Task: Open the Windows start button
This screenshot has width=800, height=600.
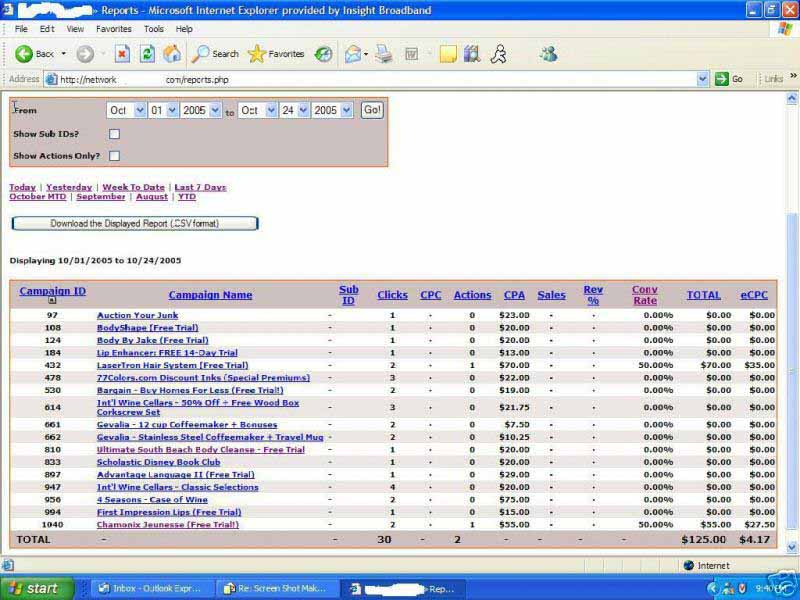Action: pyautogui.click(x=37, y=588)
